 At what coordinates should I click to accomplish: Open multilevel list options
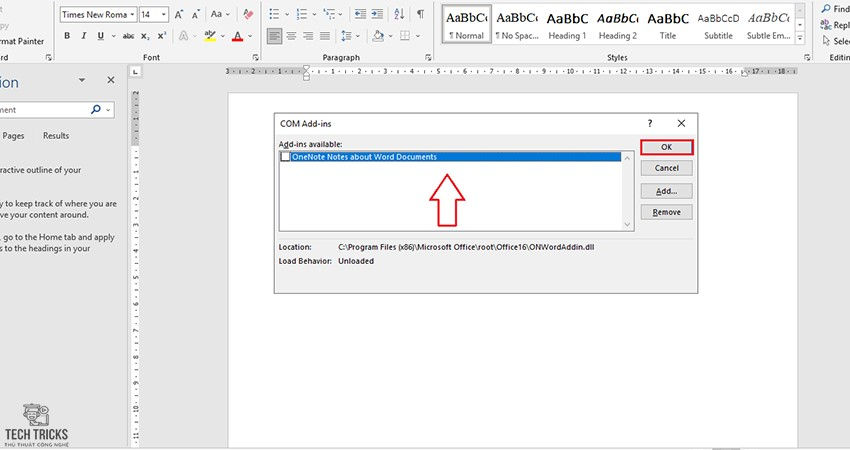330,15
